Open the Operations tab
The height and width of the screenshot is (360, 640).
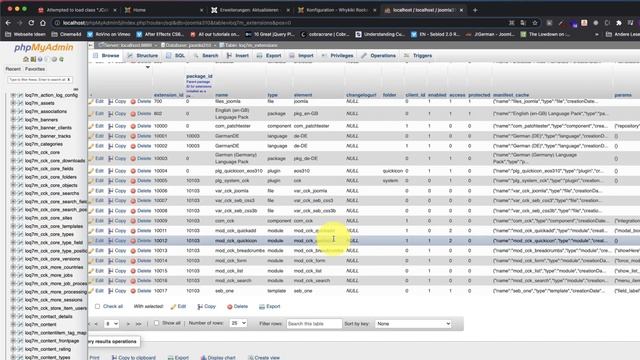378,56
